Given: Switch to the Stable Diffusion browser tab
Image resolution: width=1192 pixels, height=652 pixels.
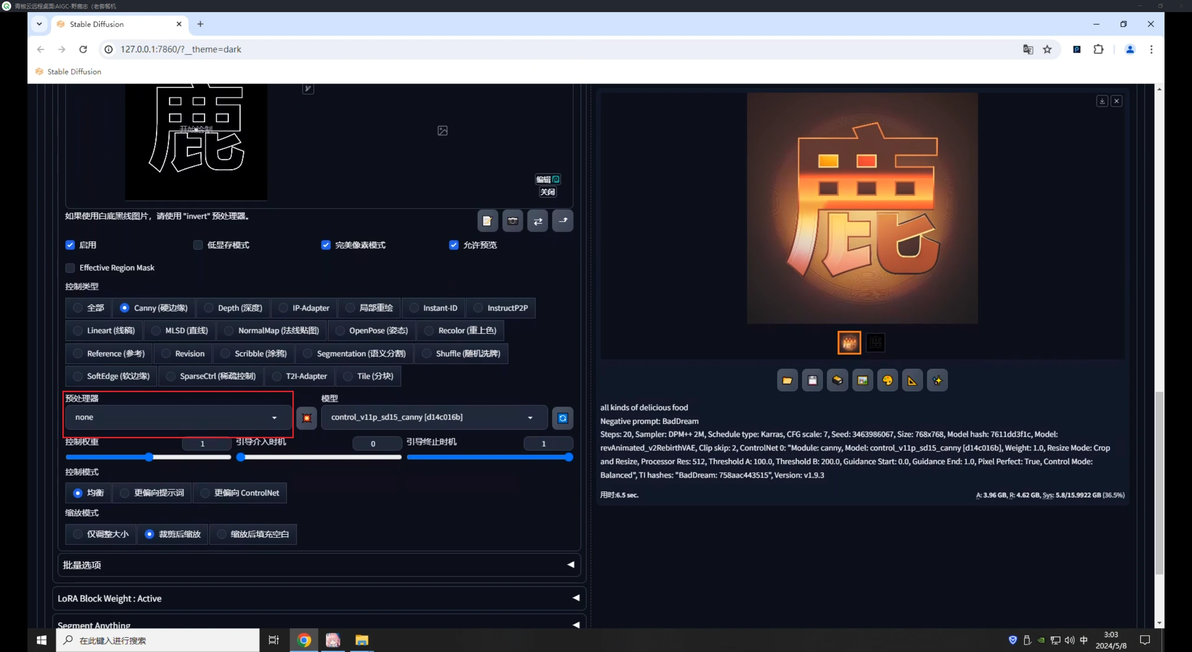Looking at the screenshot, I should 119,24.
